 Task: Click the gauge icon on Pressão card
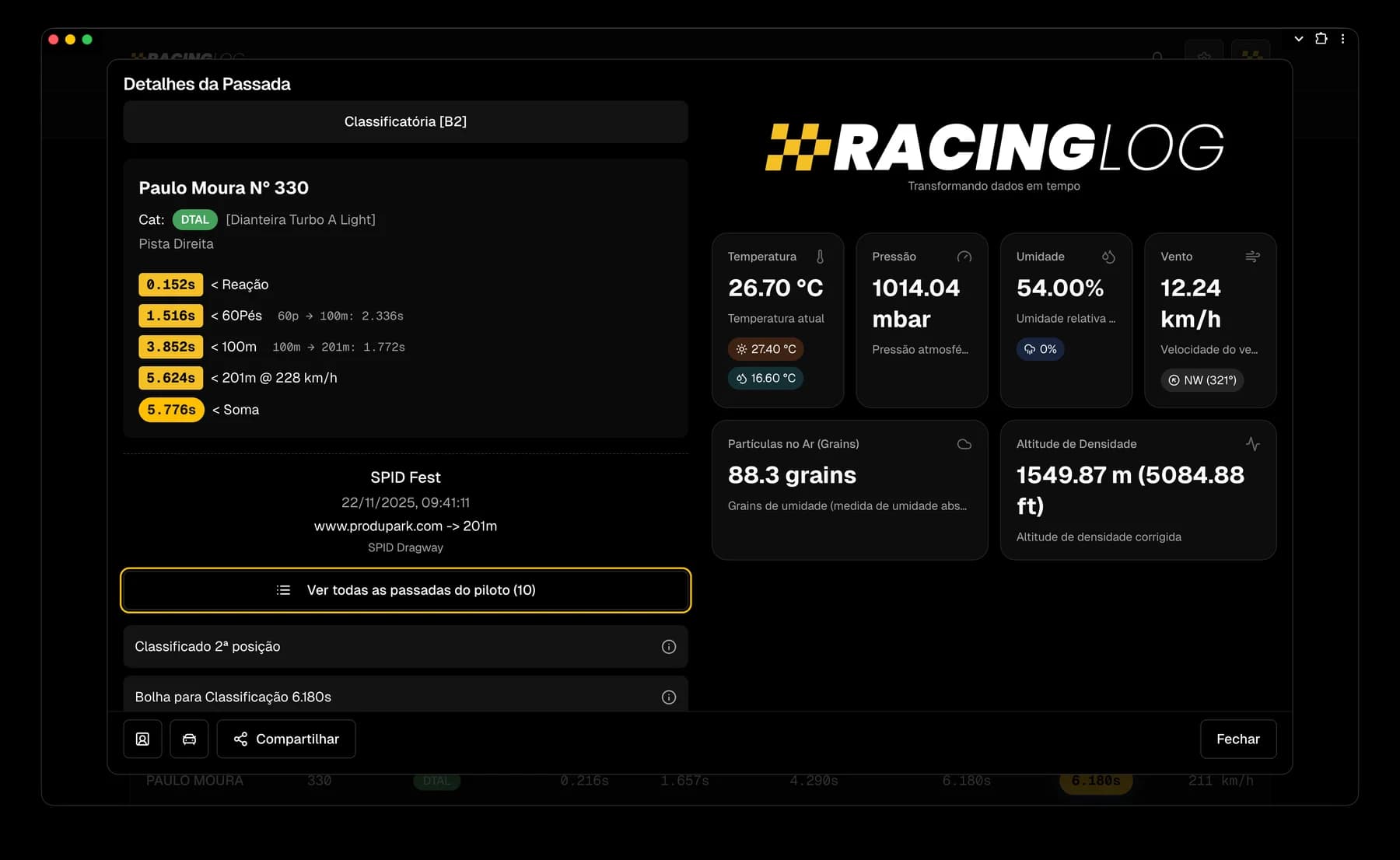point(964,257)
